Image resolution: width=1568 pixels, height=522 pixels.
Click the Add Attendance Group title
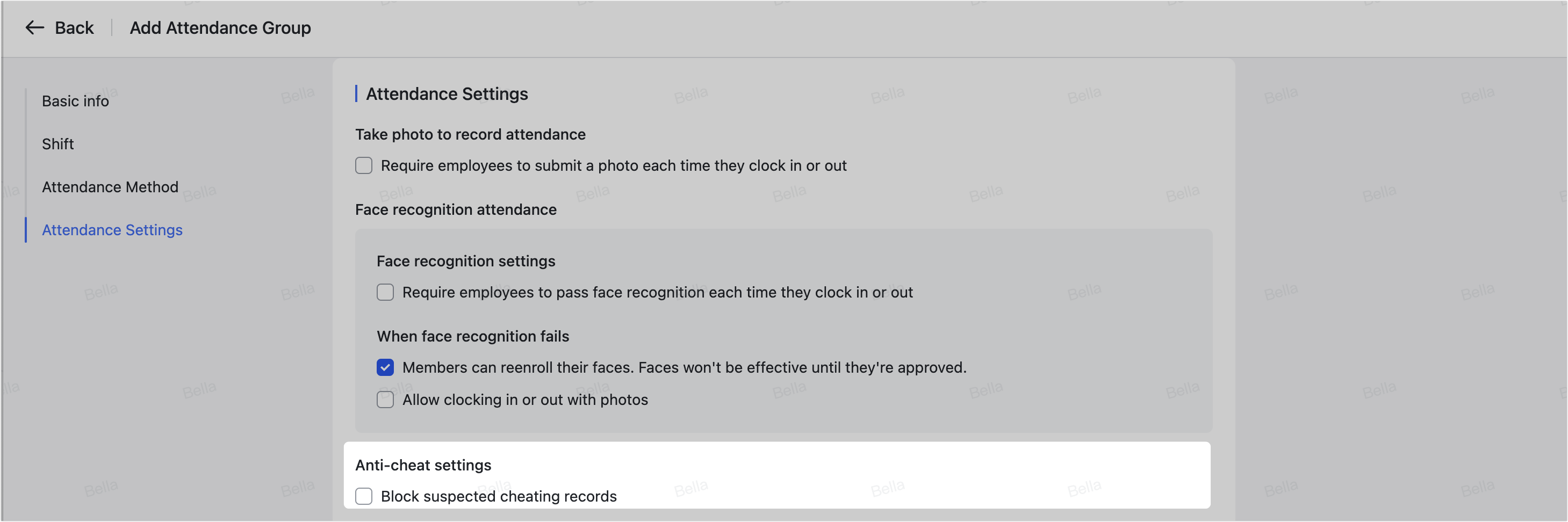[220, 27]
